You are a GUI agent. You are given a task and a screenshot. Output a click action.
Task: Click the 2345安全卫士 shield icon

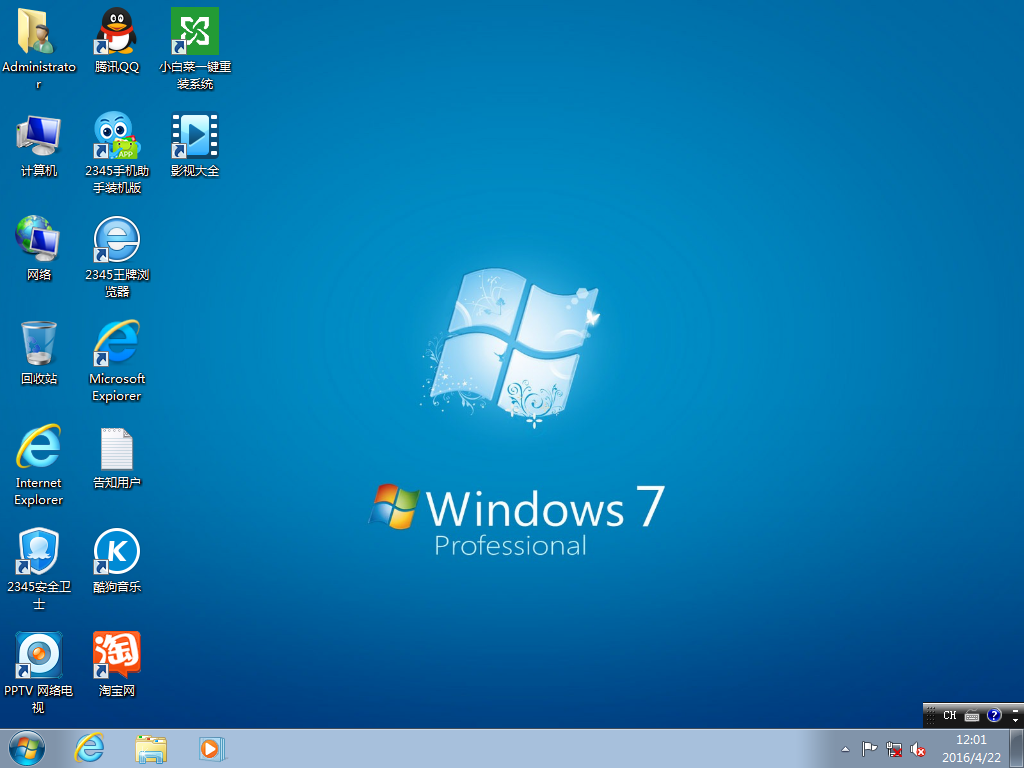coord(39,553)
